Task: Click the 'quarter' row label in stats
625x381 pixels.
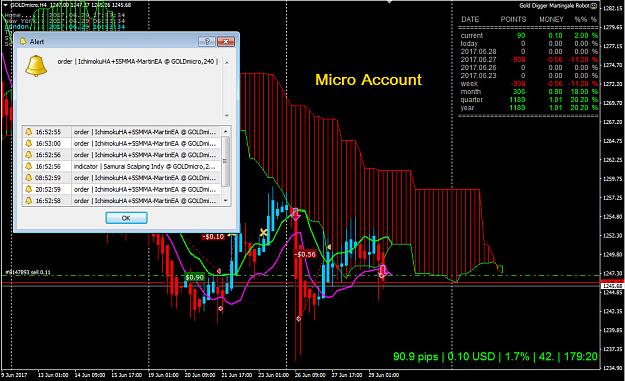Action: [472, 100]
